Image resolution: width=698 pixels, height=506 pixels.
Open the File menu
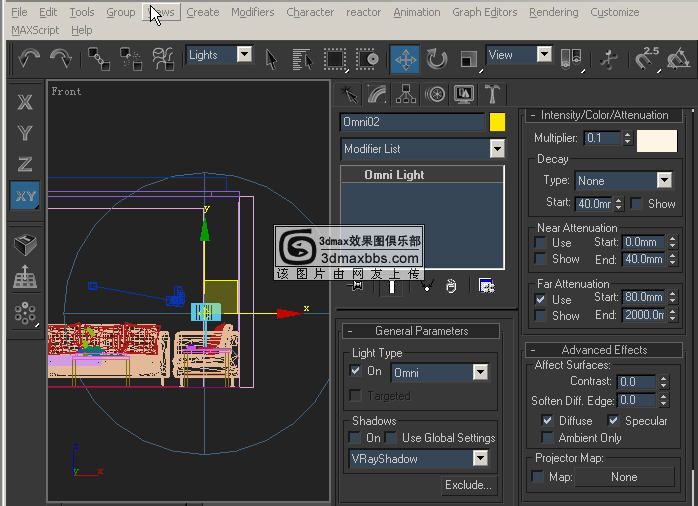19,12
